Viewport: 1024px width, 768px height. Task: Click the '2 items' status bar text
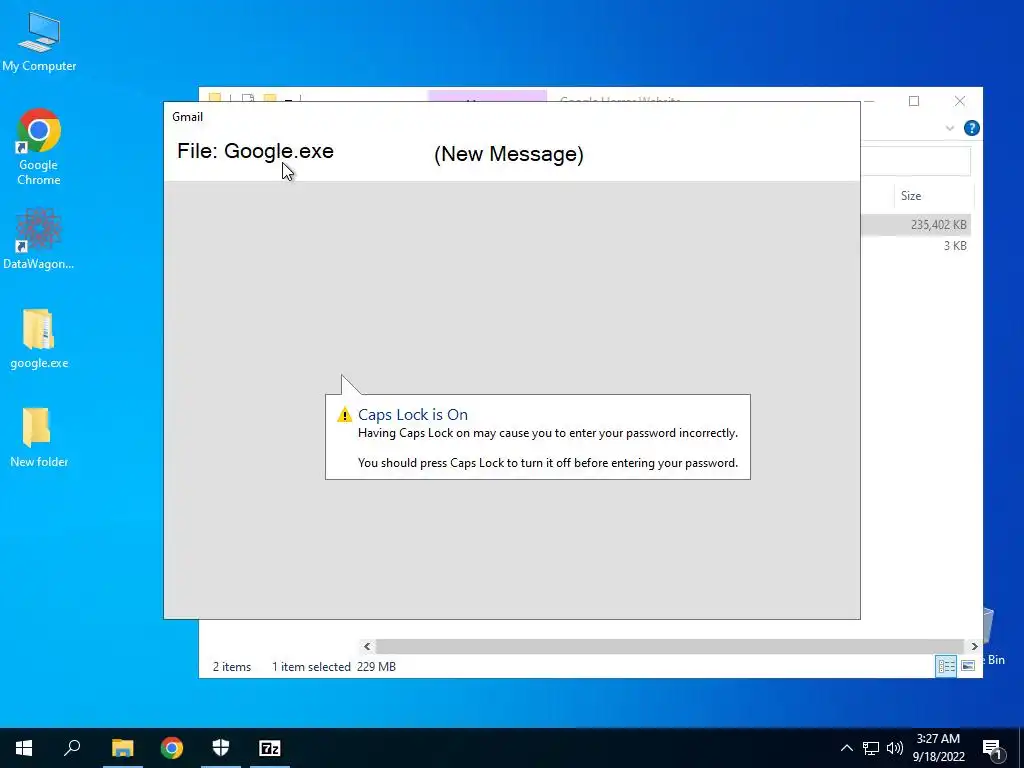[232, 667]
